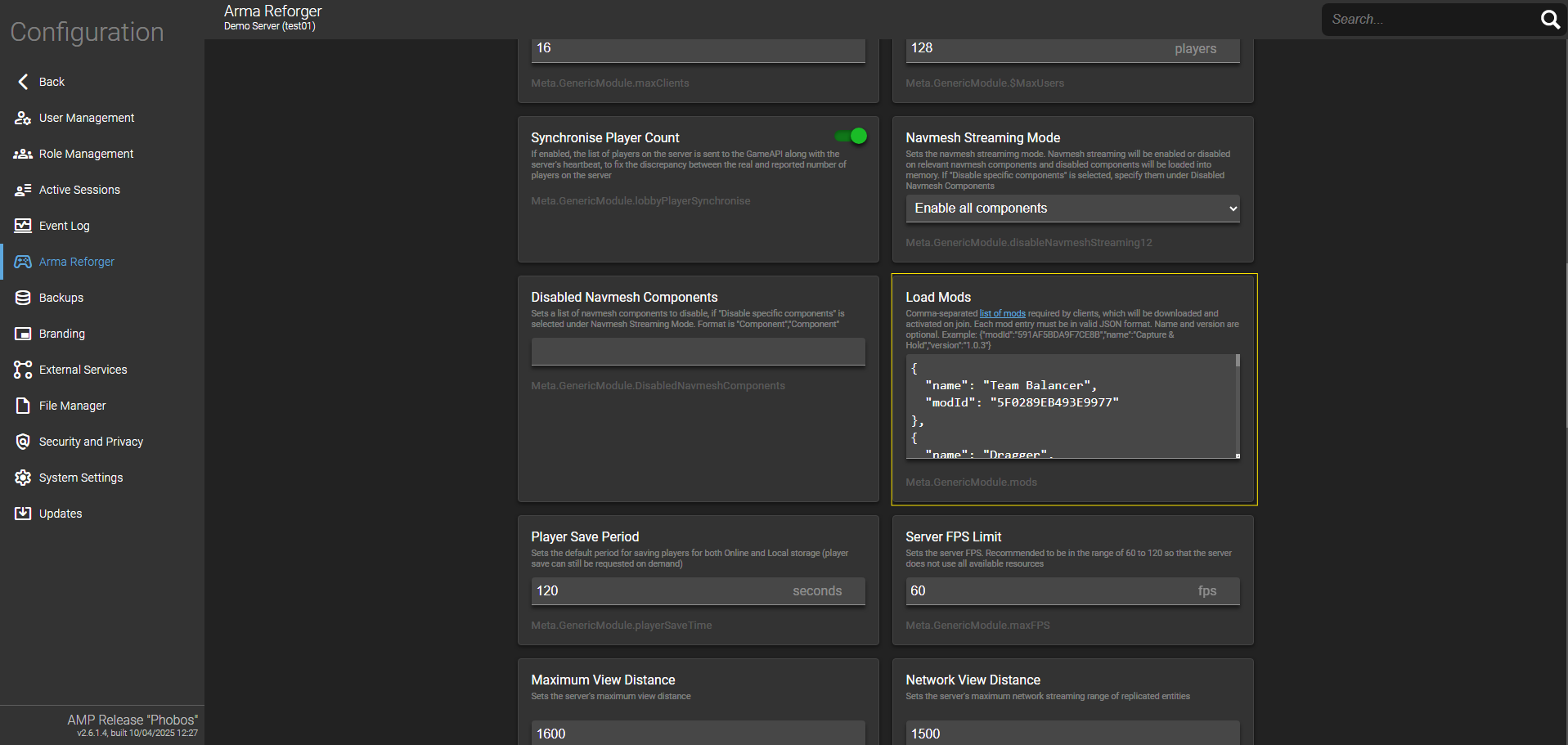Click the 'Navmesh Streaming Mode' title

tap(982, 138)
